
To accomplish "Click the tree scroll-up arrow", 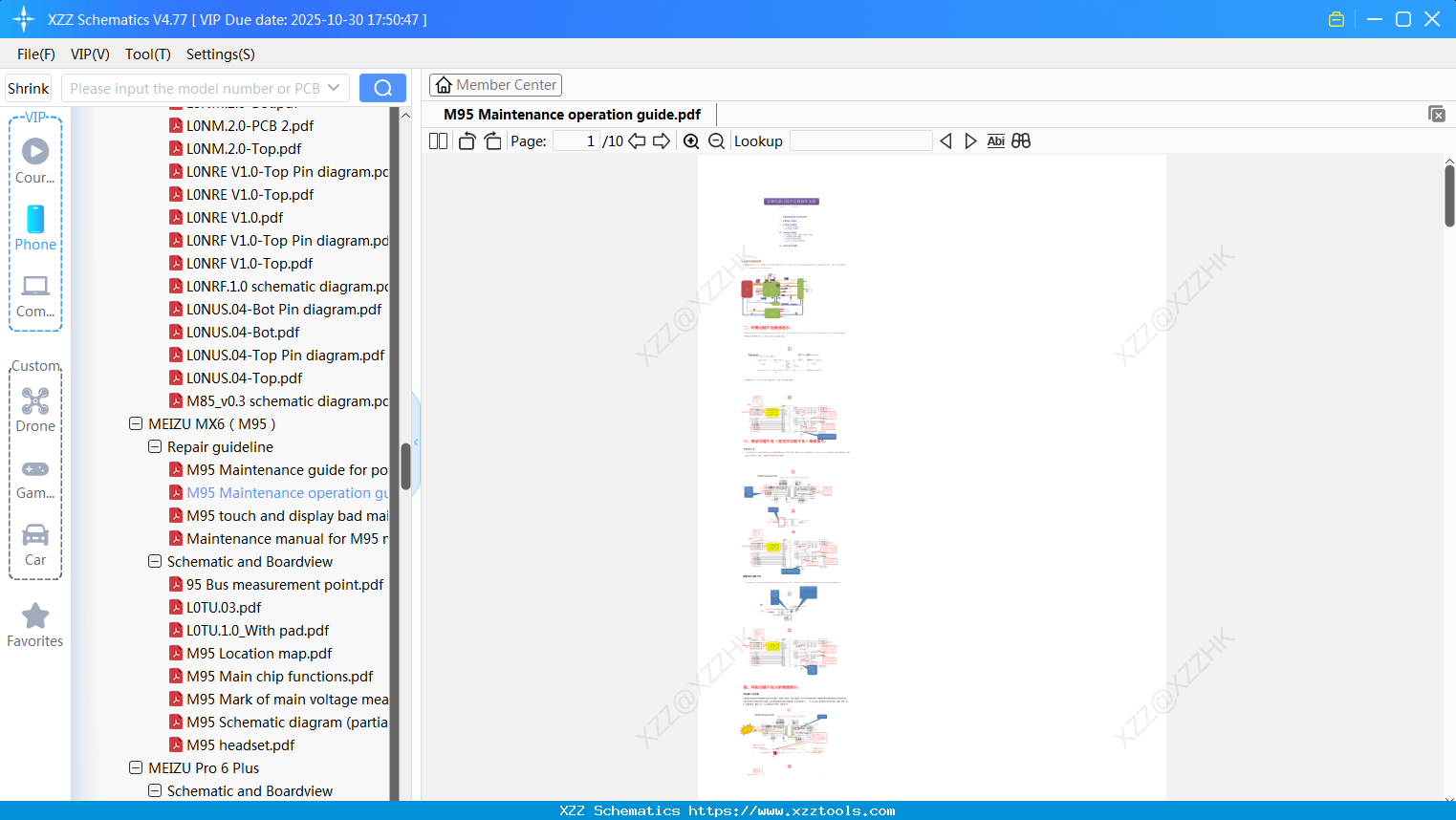I will coord(405,115).
